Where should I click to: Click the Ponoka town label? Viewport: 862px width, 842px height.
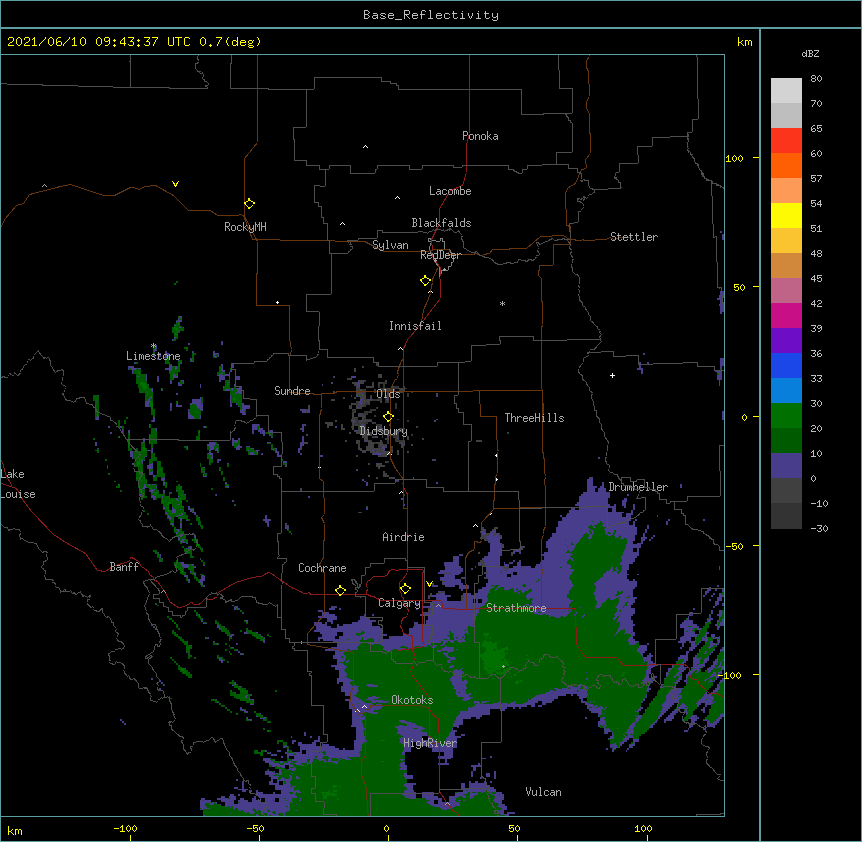[480, 136]
